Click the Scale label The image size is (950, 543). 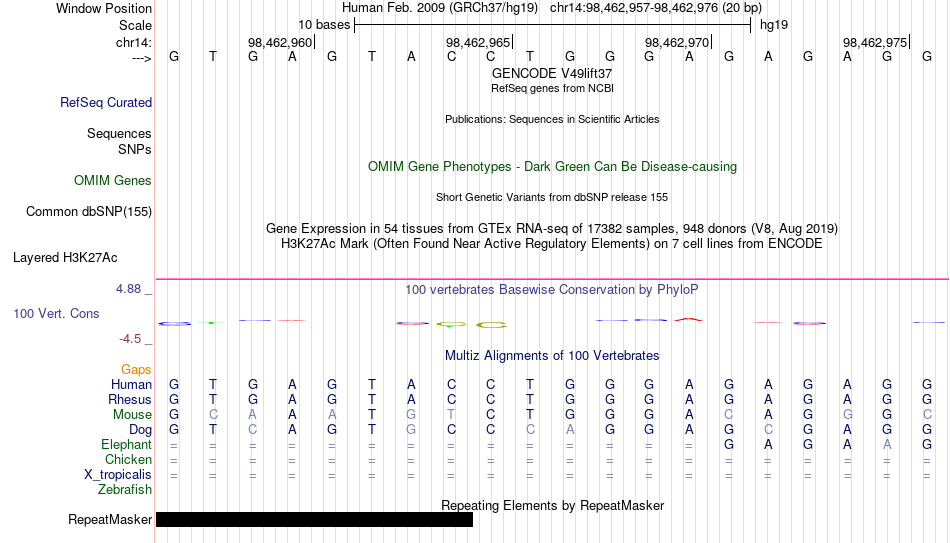pos(135,25)
